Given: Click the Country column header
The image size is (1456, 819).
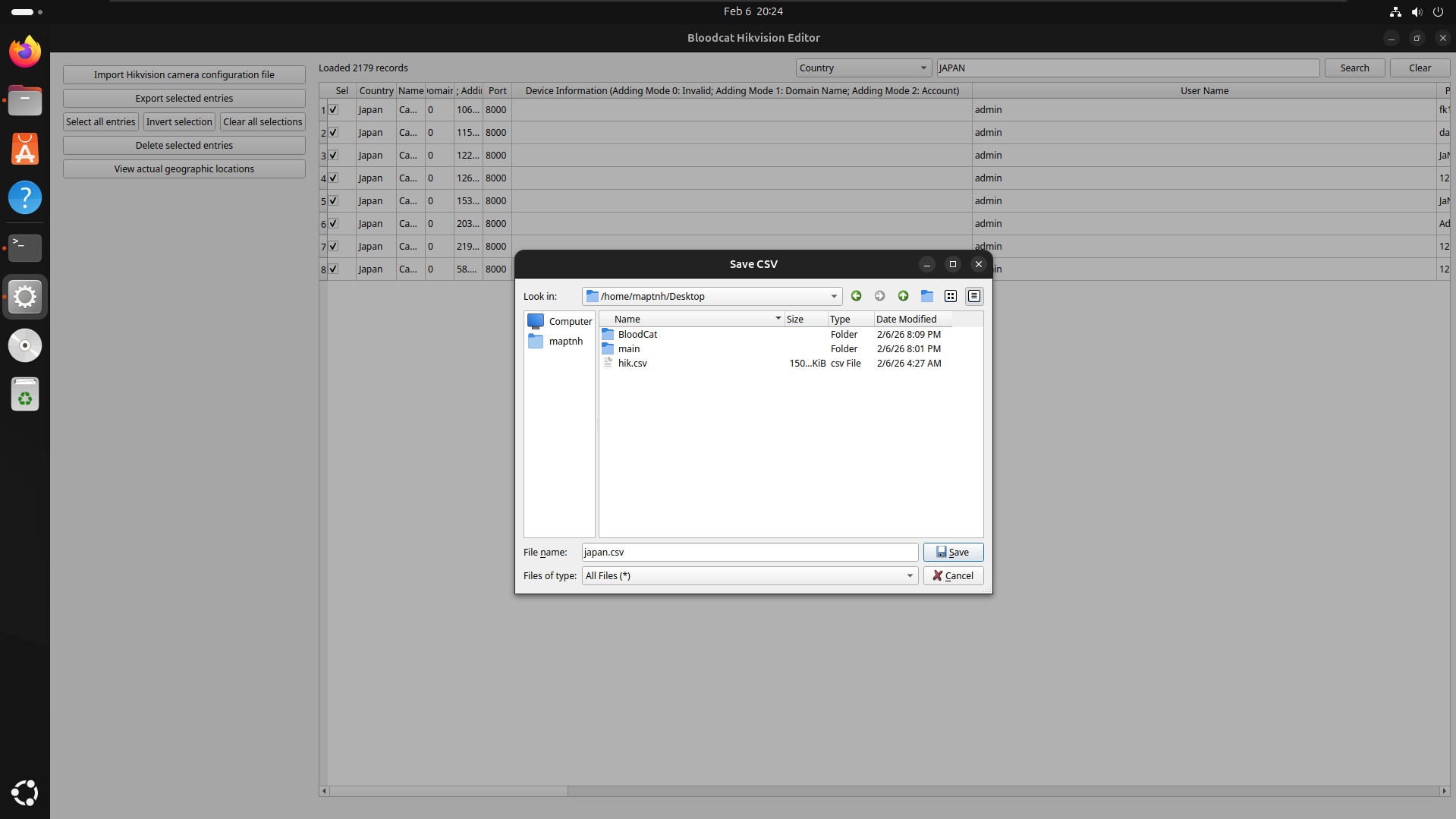Looking at the screenshot, I should (376, 91).
